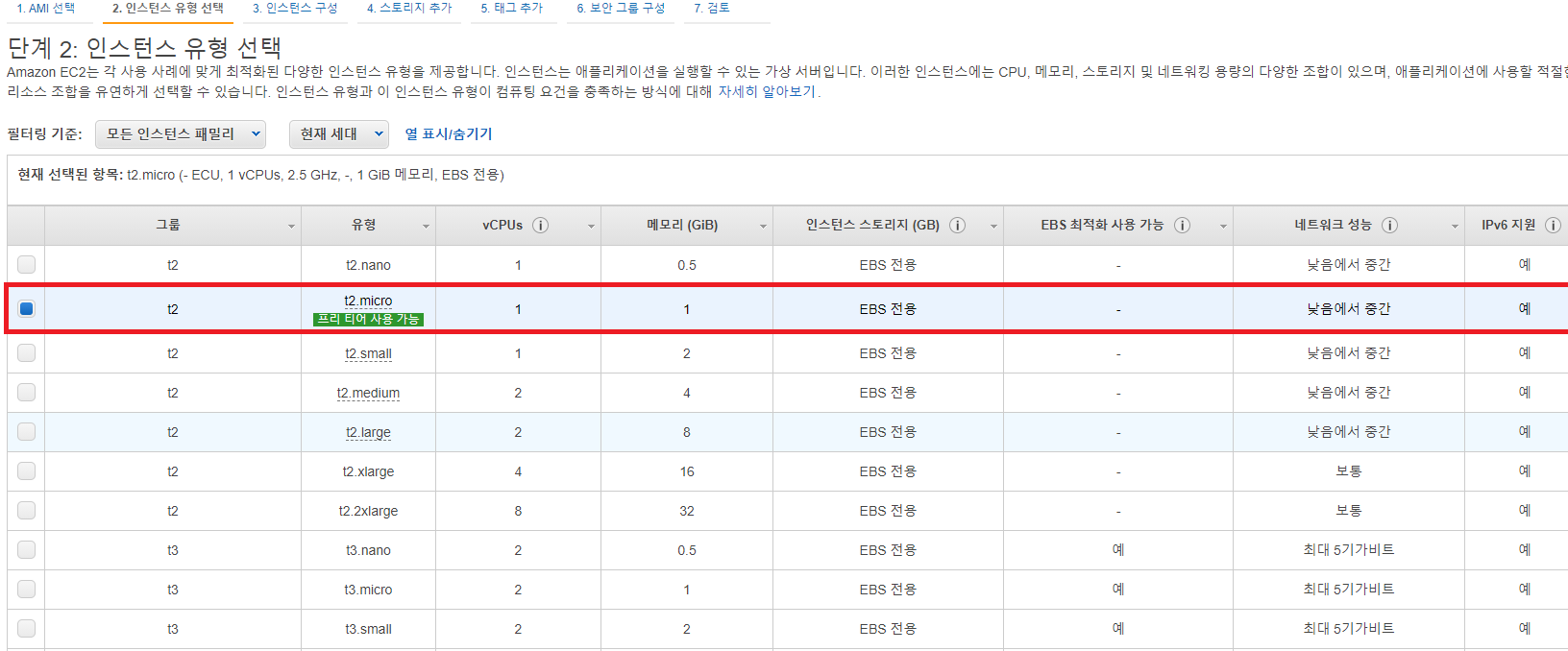Screen dimensions: 1568x651
Task: Select the t2.2xlarge instance checkbox
Action: 26,511
